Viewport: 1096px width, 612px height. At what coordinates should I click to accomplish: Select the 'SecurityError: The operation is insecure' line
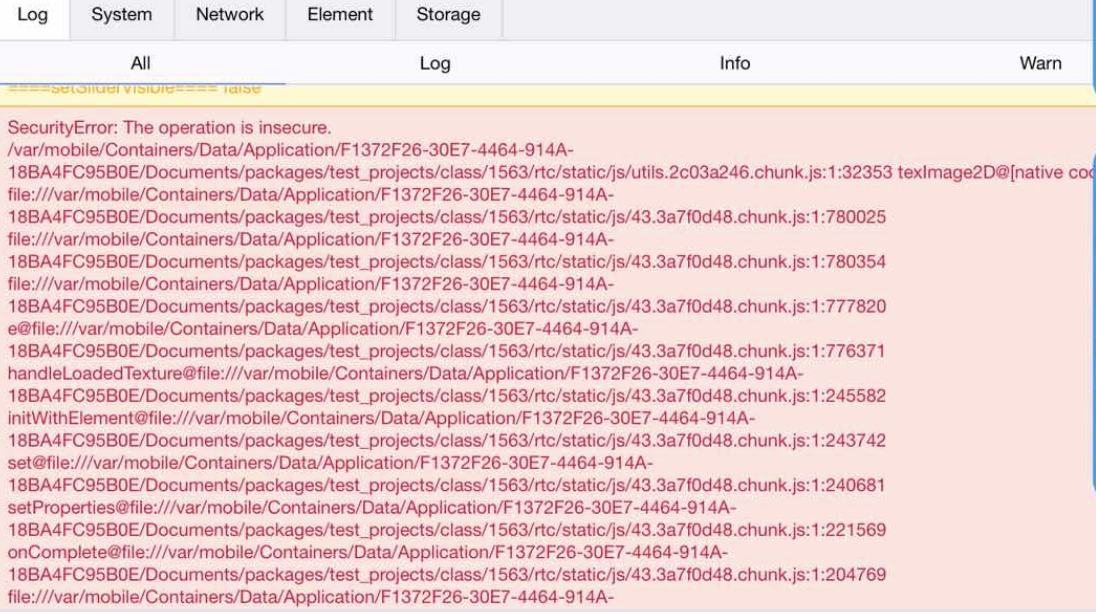pos(169,128)
